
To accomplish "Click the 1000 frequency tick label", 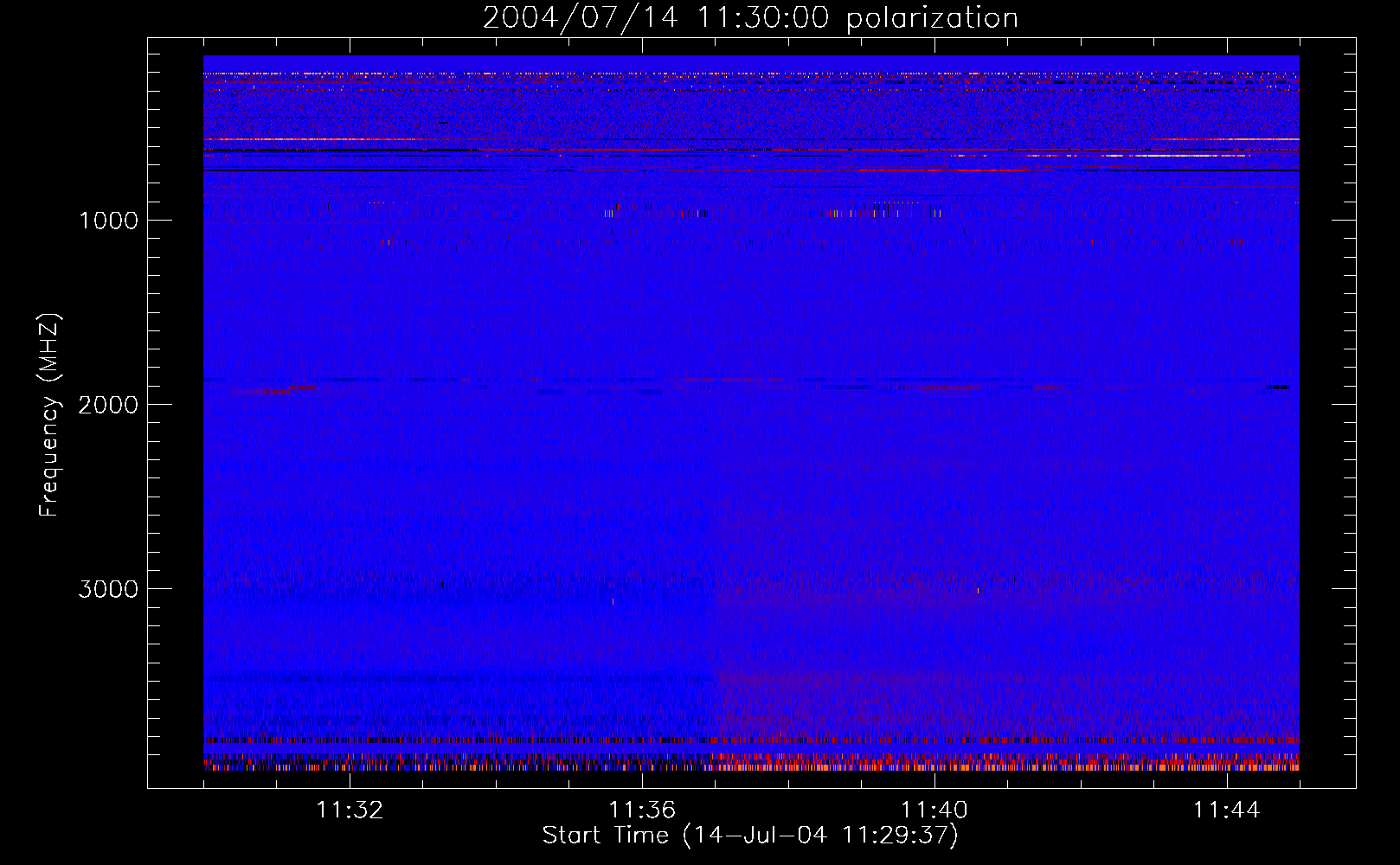I will (x=108, y=221).
